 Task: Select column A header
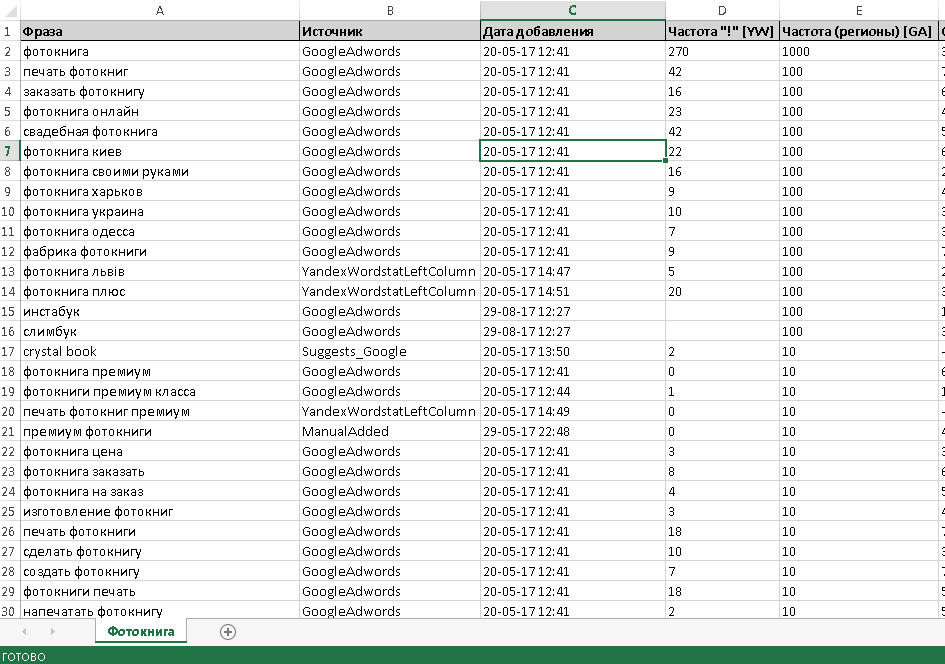[160, 10]
